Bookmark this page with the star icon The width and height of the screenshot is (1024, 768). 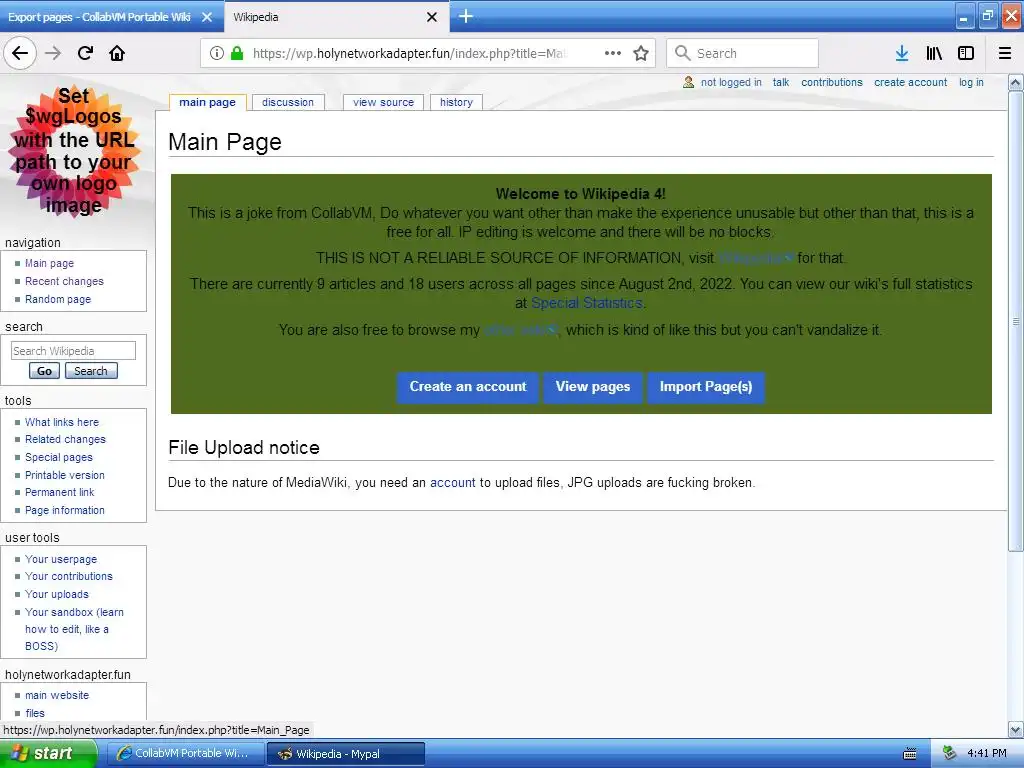coord(641,53)
